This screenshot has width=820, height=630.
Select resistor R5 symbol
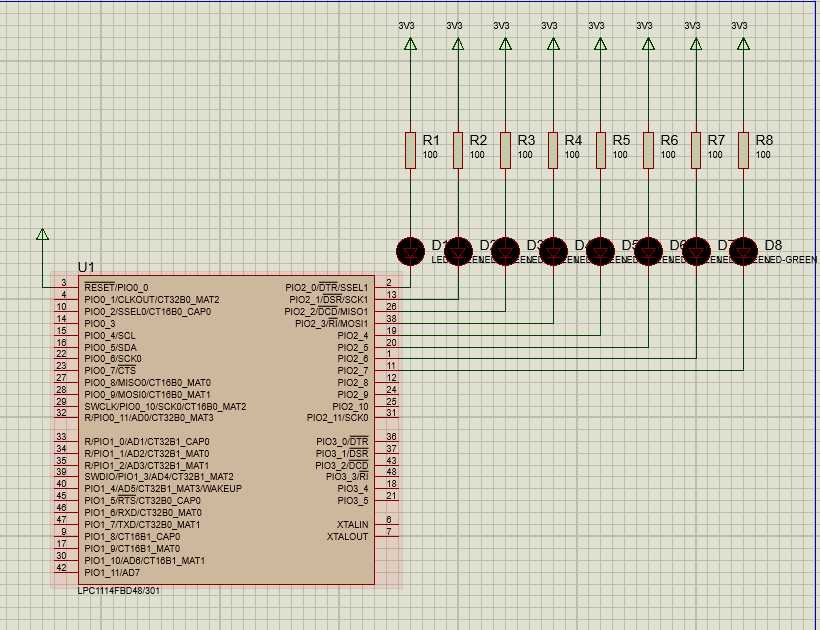[601, 151]
